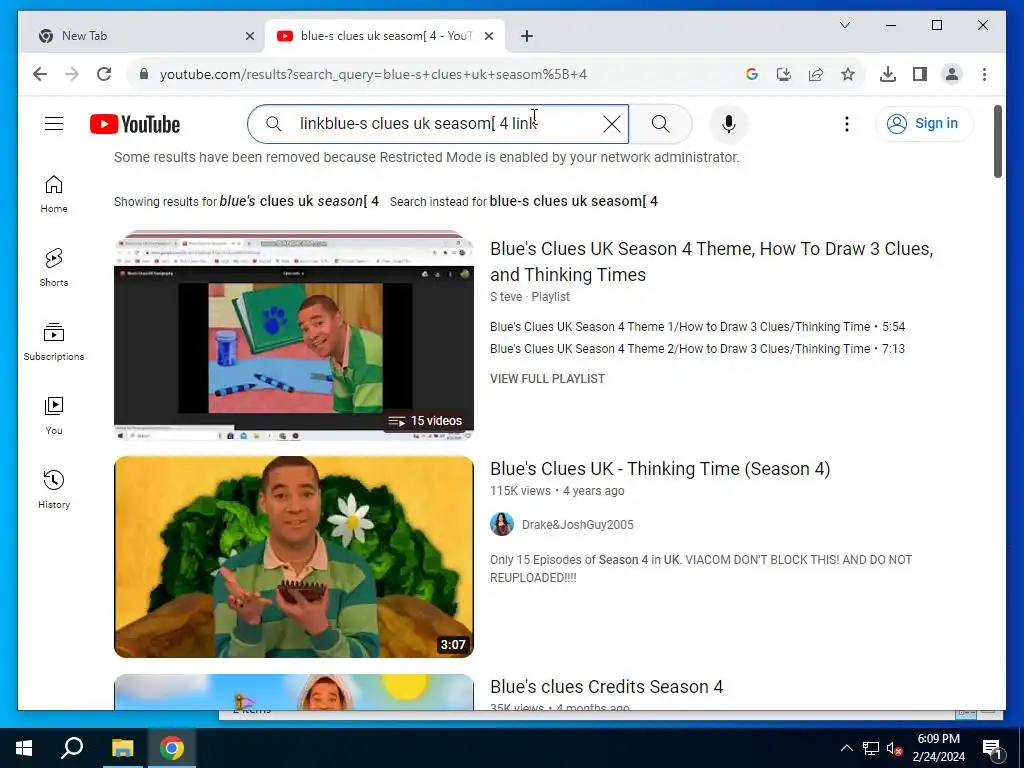Open Blue's Clues UK Season 4 Theme playlist title

(x=711, y=261)
